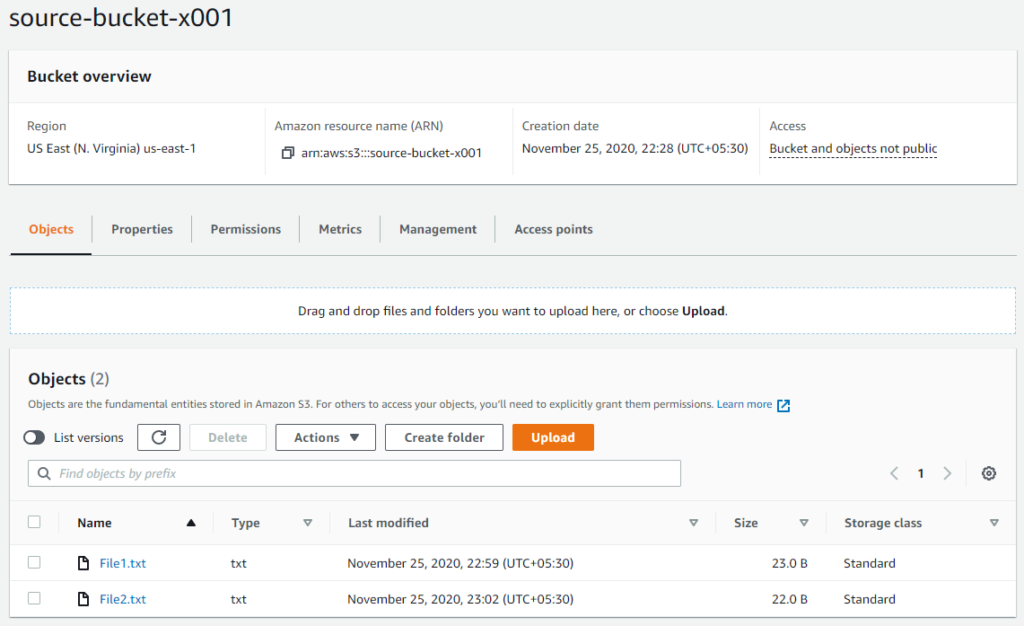This screenshot has height=626, width=1024.
Task: Go to previous page arrow
Action: click(x=894, y=473)
